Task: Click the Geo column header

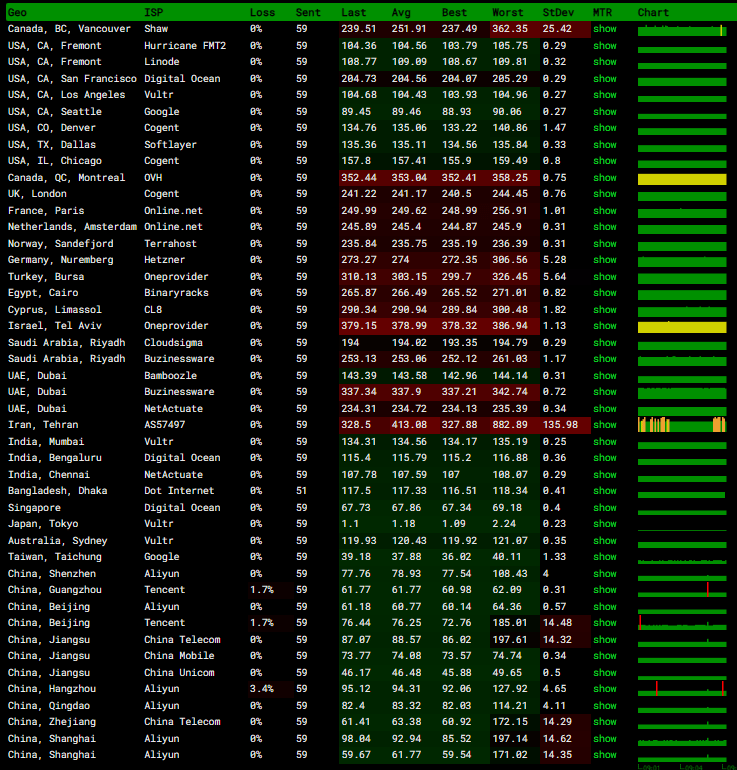Action: [17, 13]
